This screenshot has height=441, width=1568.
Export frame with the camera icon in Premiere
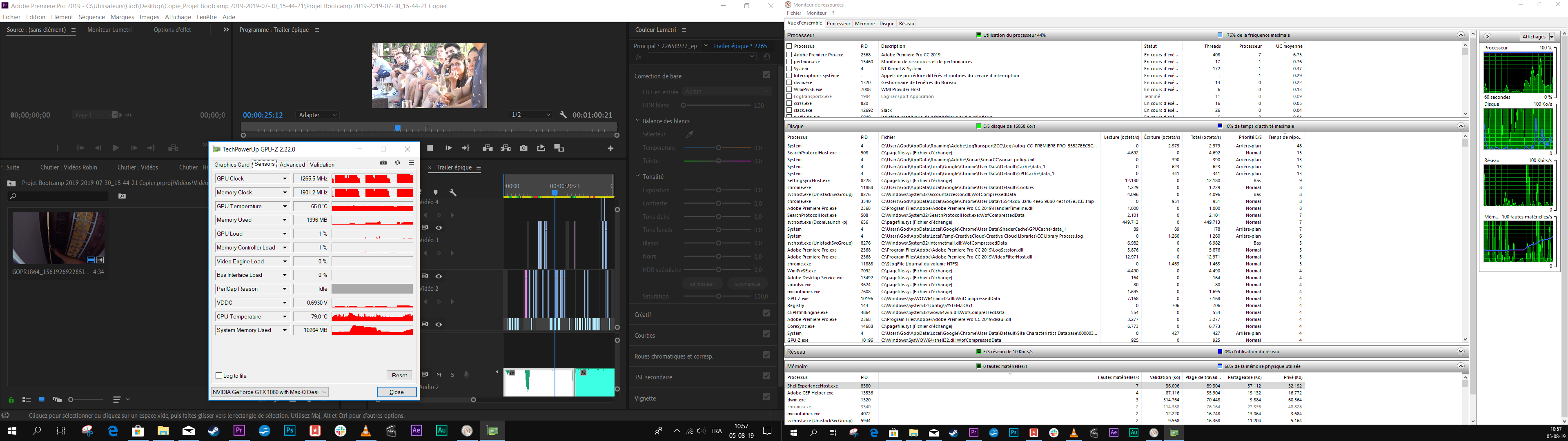(x=524, y=148)
